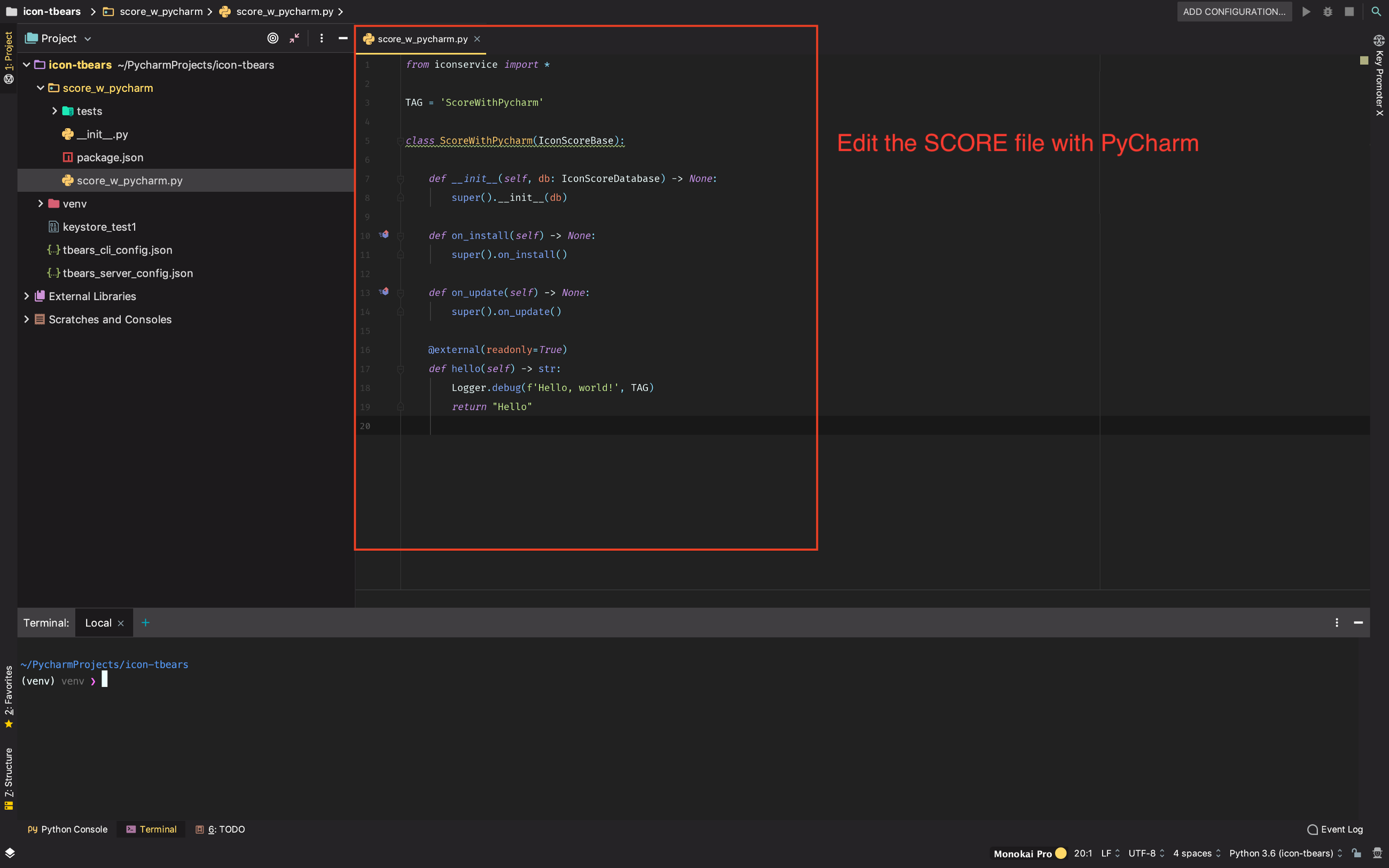Open Search Everywhere magnifier icon

[x=1376, y=11]
